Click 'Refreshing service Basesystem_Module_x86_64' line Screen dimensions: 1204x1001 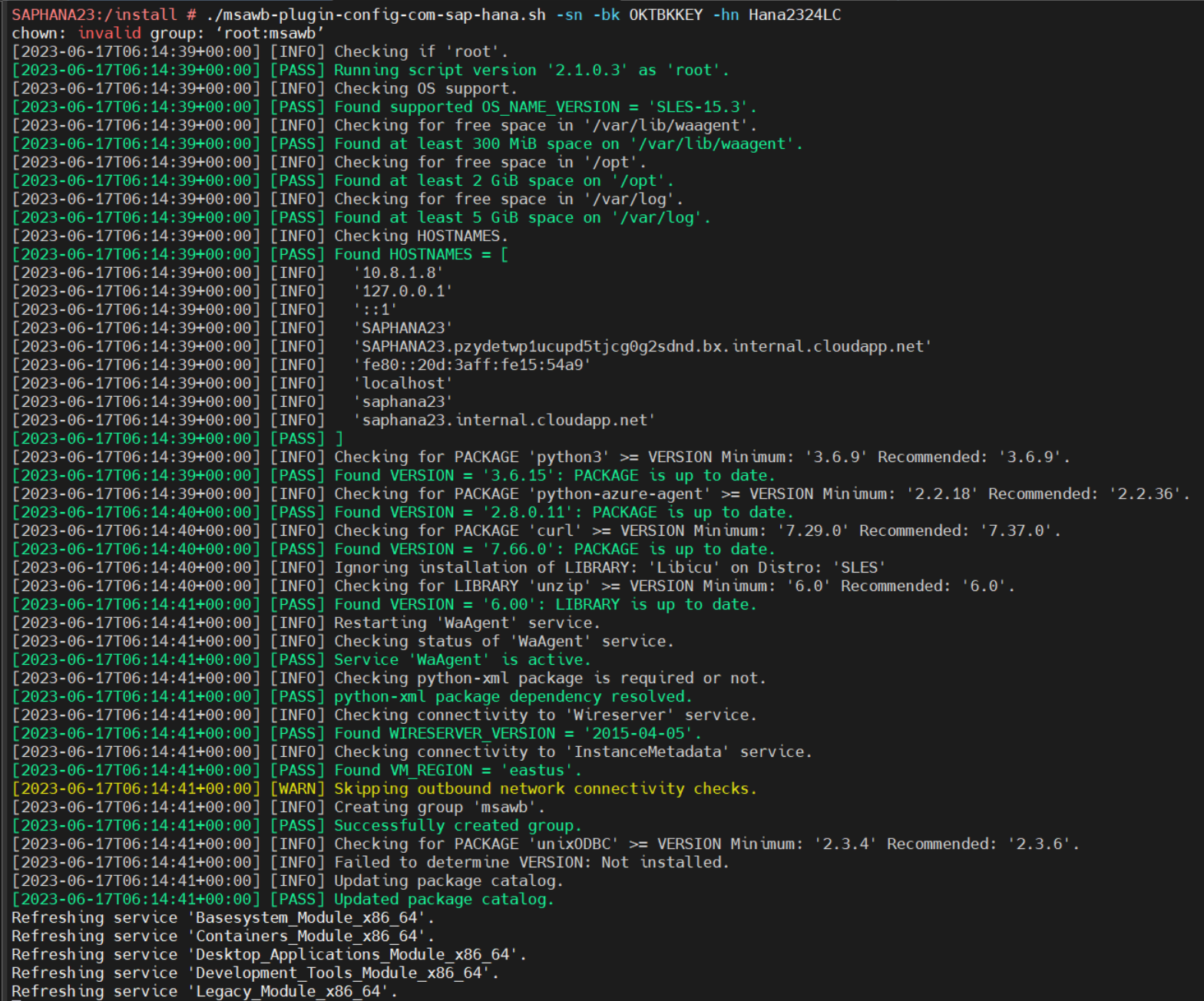(223, 917)
